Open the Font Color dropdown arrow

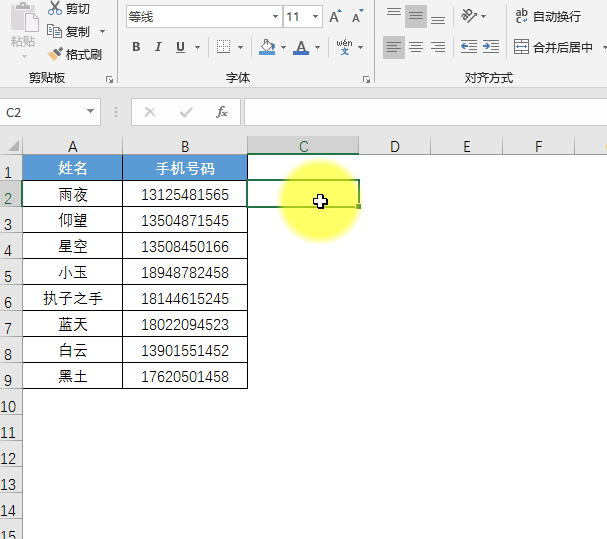(317, 47)
